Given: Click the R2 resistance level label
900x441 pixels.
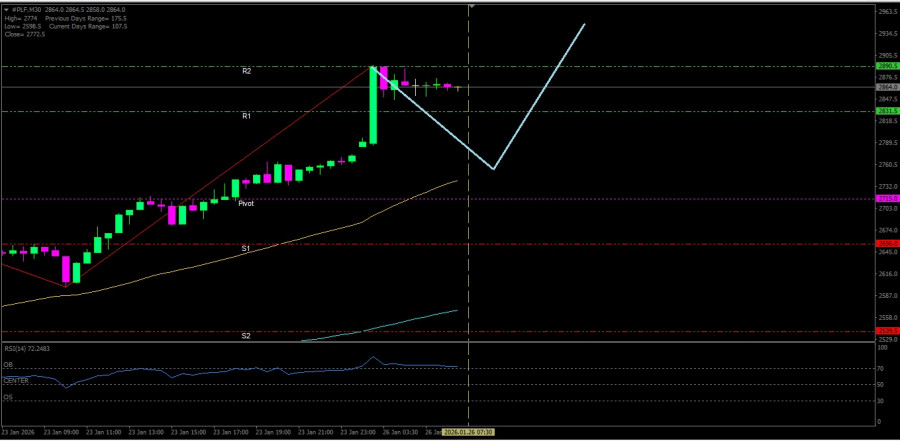Looking at the screenshot, I should point(246,72).
